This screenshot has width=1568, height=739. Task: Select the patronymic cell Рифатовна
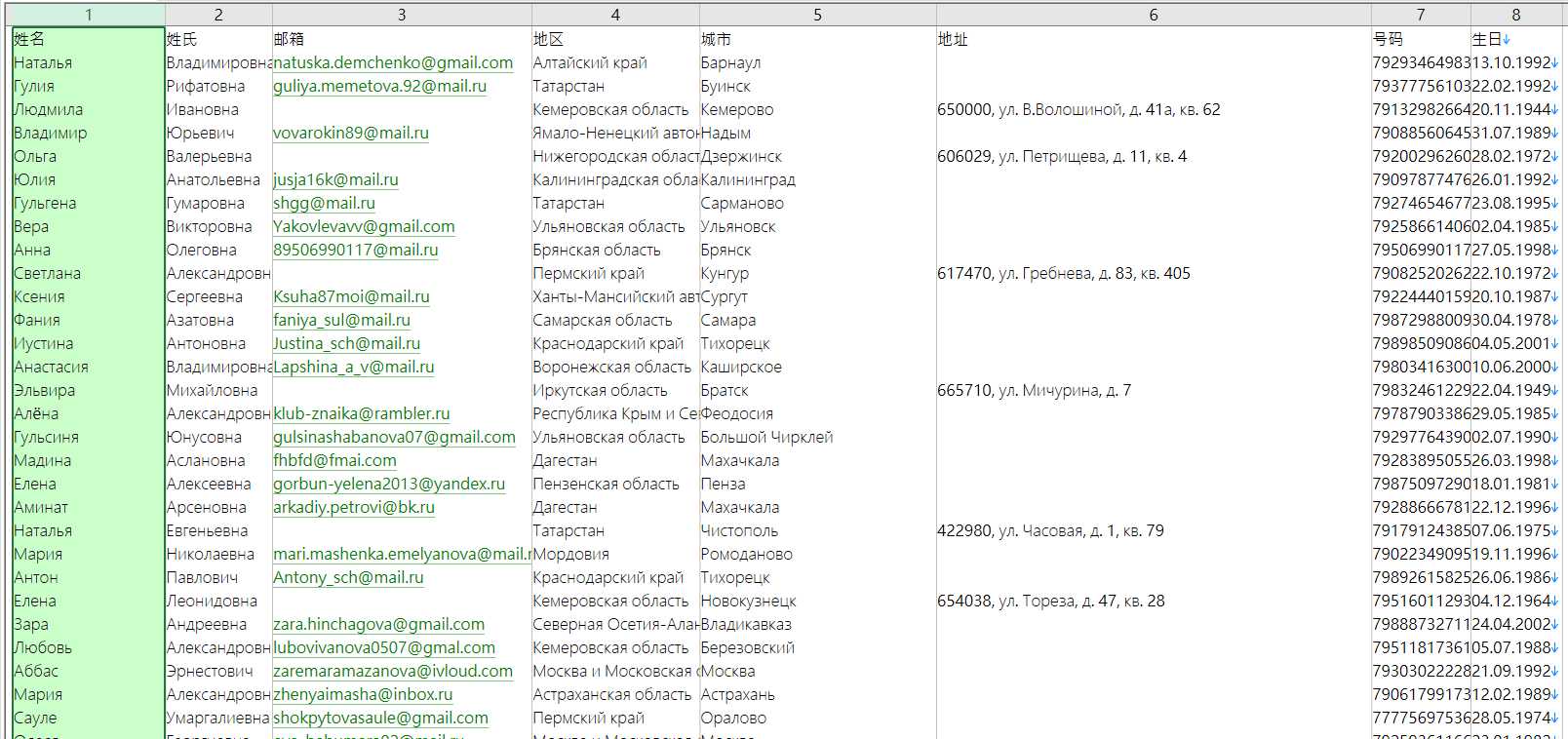coord(218,86)
